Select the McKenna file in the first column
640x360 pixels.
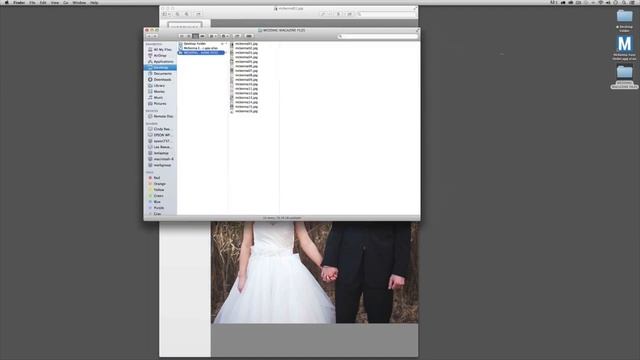[x=202, y=48]
